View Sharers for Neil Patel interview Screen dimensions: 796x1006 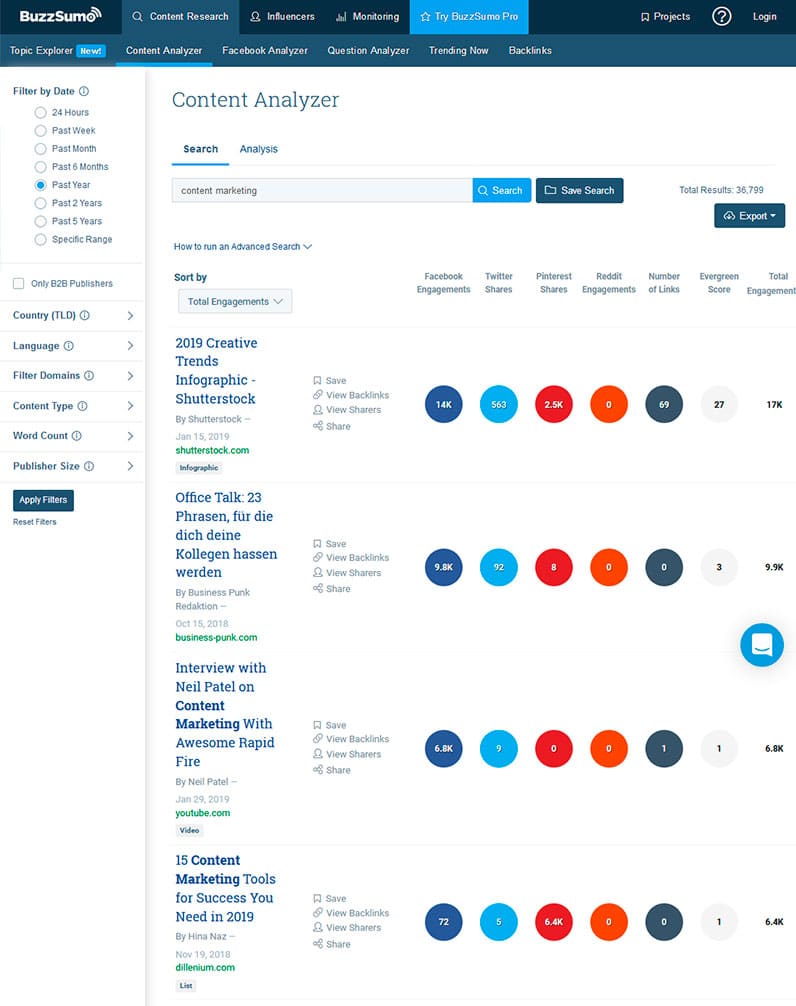coord(347,754)
